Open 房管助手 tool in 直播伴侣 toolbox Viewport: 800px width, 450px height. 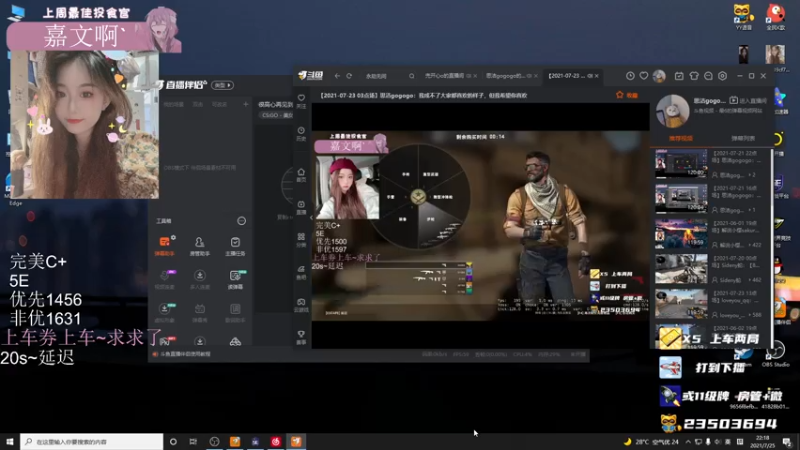(x=199, y=245)
